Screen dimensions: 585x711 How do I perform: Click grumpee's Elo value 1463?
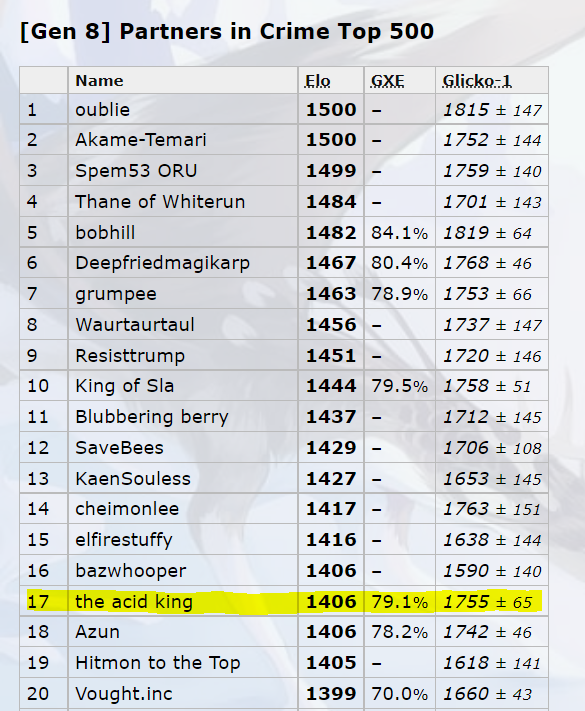tap(331, 294)
